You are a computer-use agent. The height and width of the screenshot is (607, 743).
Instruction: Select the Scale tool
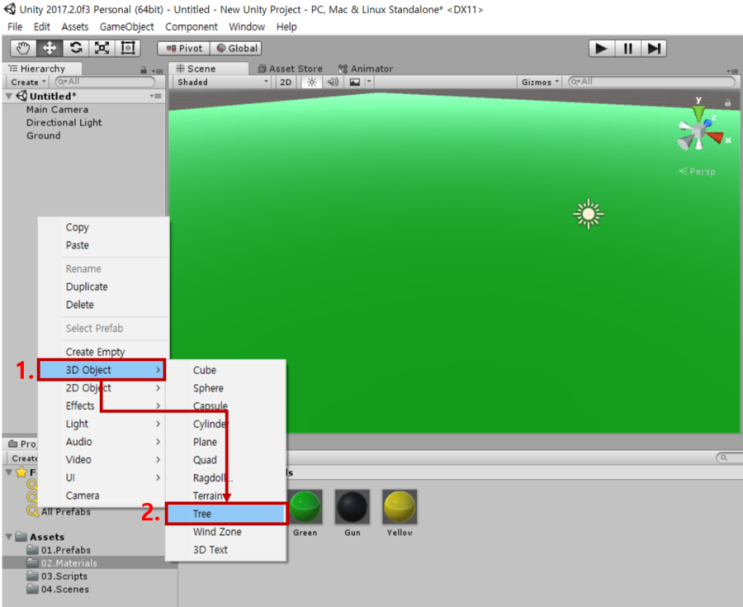tap(101, 48)
